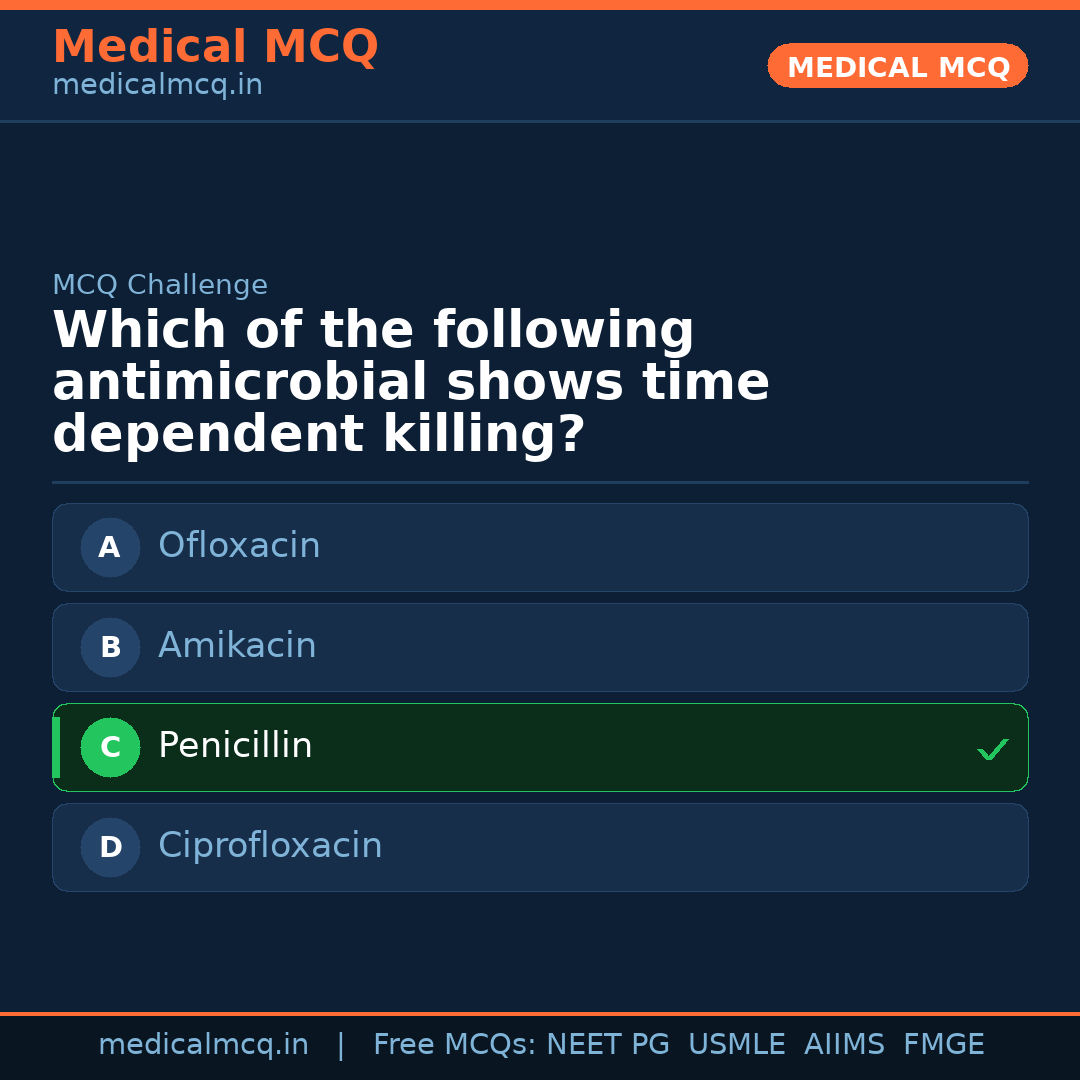This screenshot has width=1080, height=1080.
Task: Click the FMGE footer label
Action: [x=943, y=1045]
